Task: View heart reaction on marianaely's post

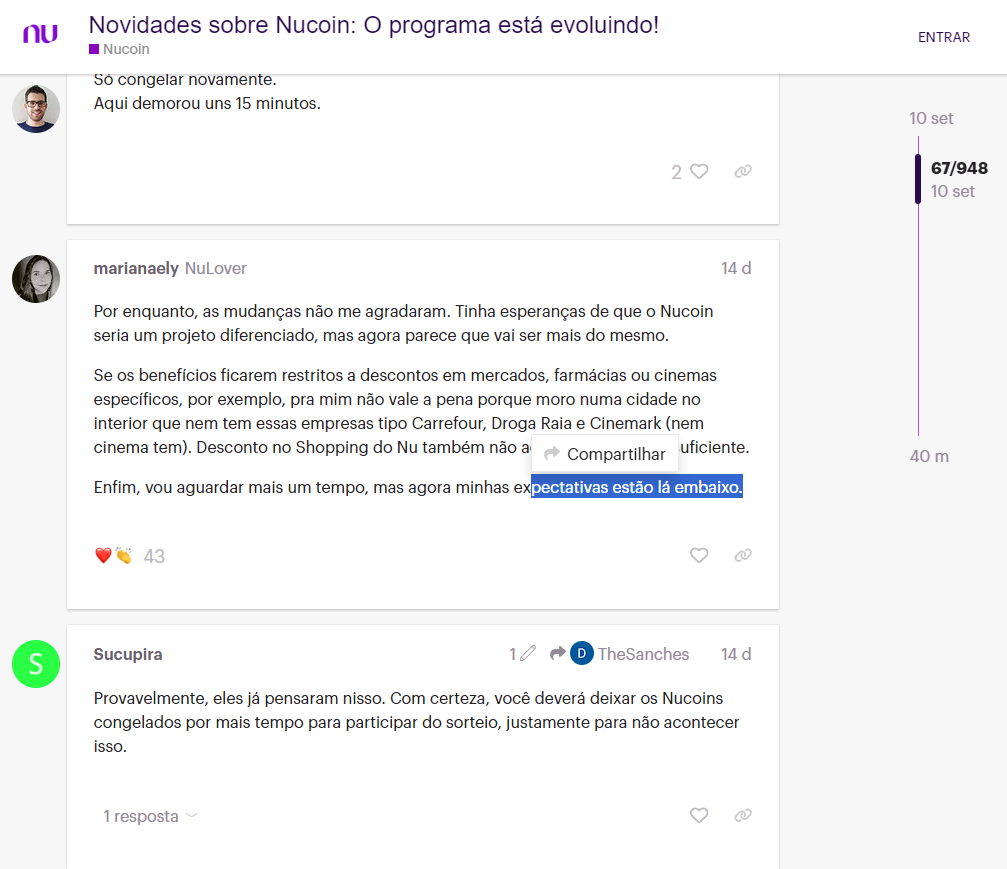Action: [x=103, y=556]
